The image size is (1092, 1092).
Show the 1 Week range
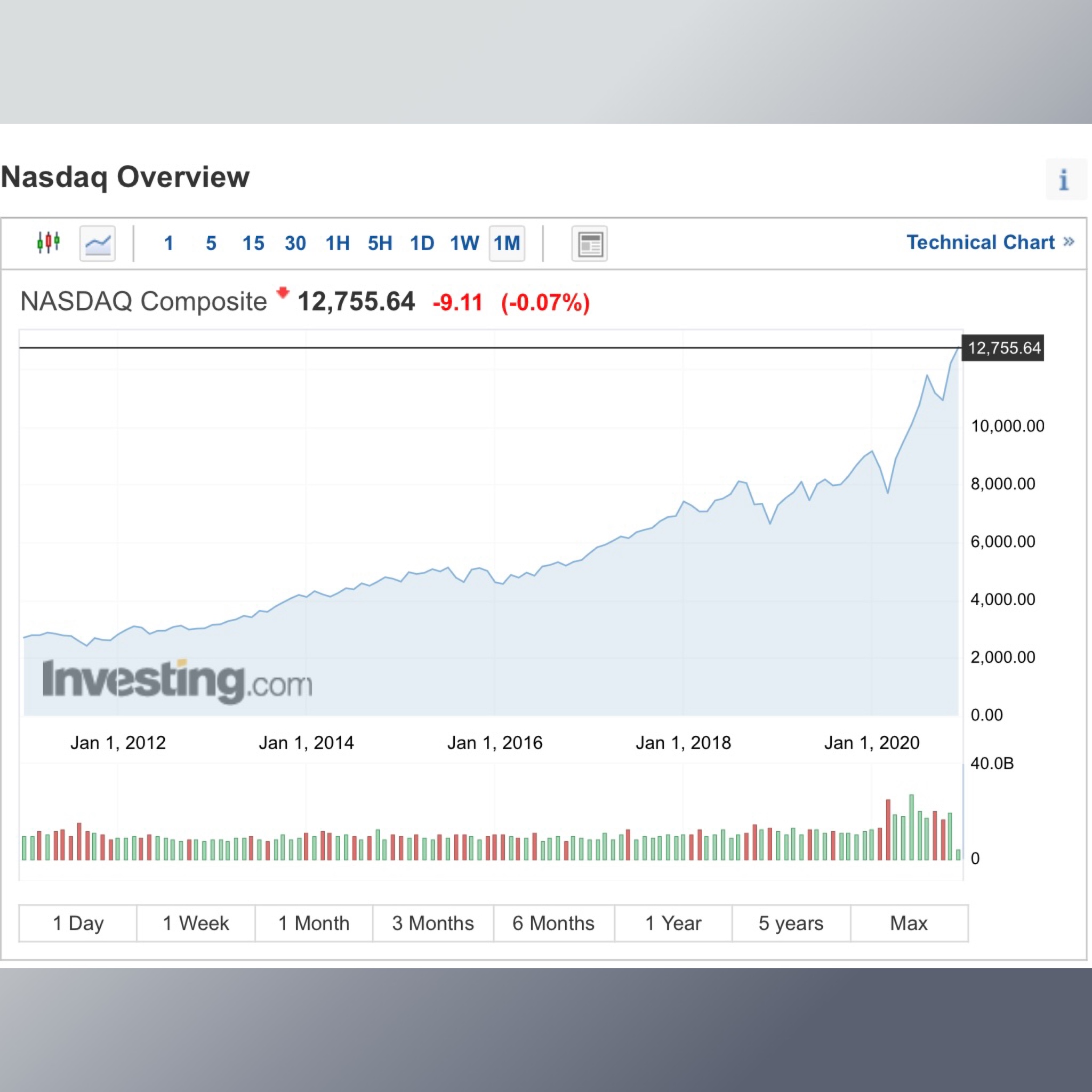click(196, 923)
